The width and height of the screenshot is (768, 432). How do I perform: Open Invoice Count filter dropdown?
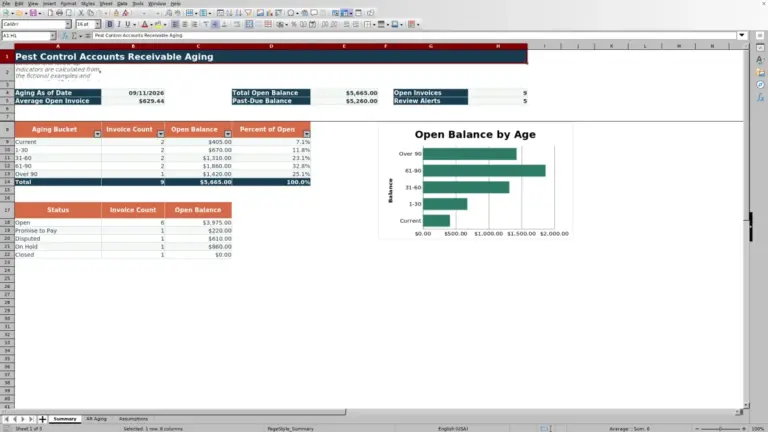tap(161, 134)
